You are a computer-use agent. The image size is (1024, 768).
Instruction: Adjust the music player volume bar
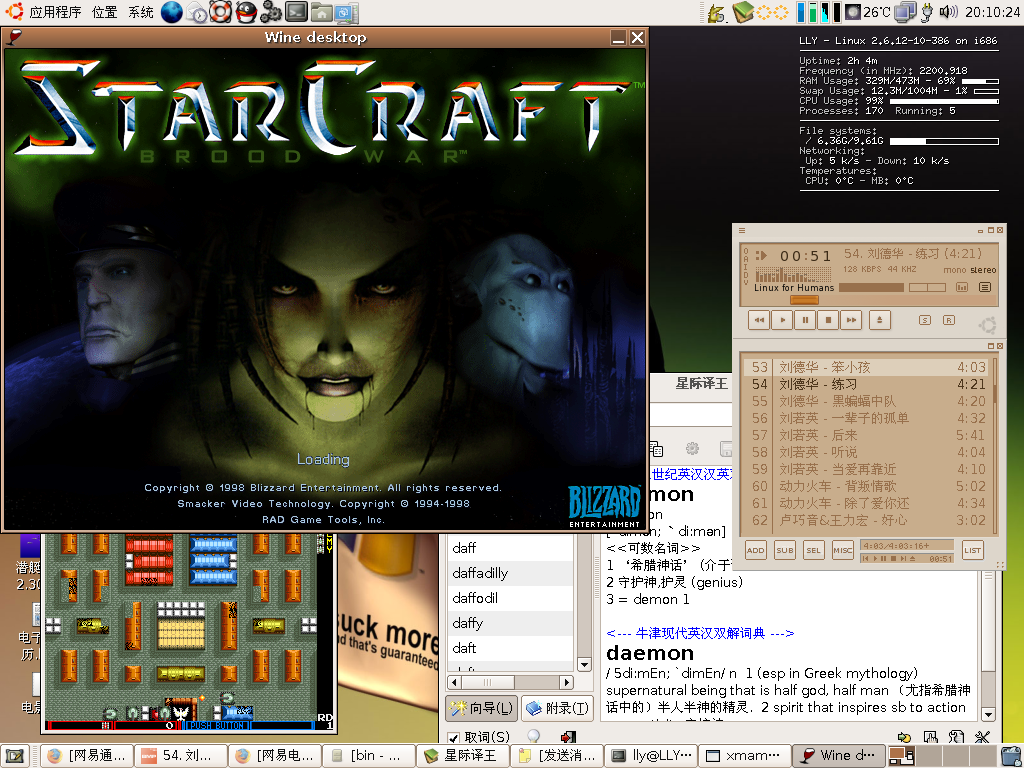point(871,287)
